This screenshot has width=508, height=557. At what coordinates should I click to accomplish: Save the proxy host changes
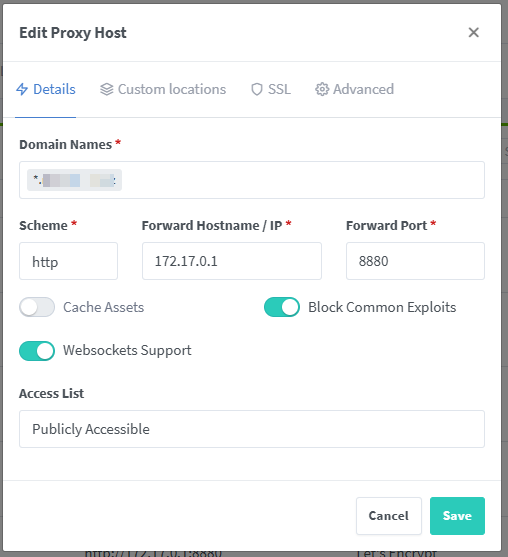pos(457,516)
